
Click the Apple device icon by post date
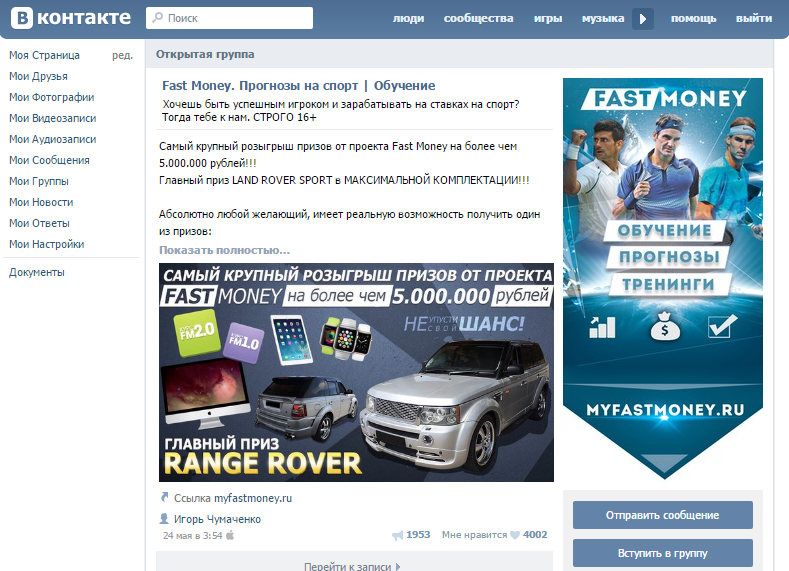pos(230,535)
